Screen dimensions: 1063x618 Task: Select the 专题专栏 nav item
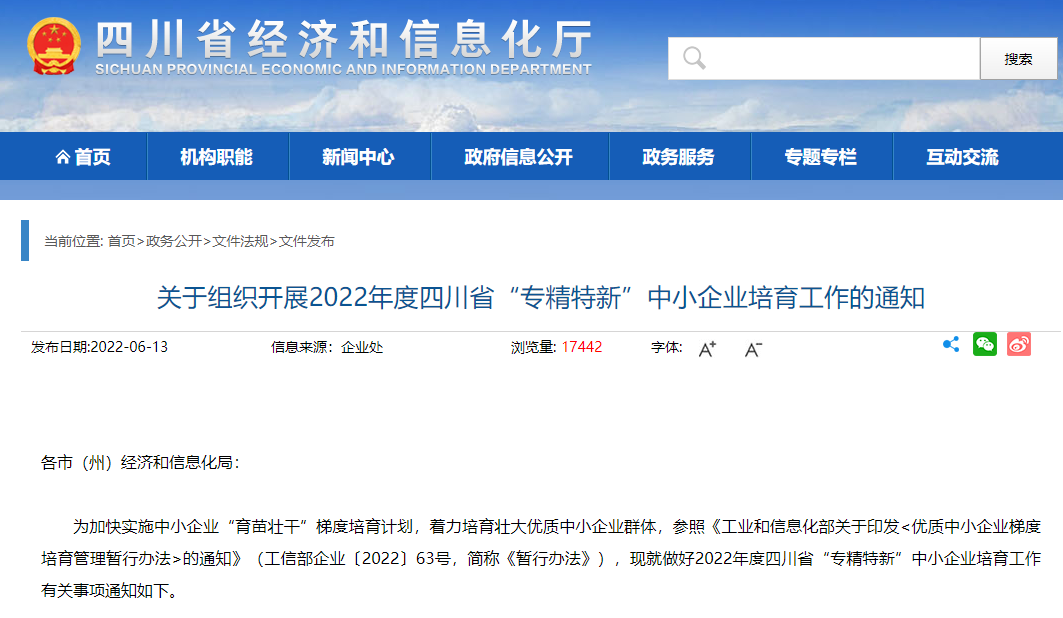point(820,157)
